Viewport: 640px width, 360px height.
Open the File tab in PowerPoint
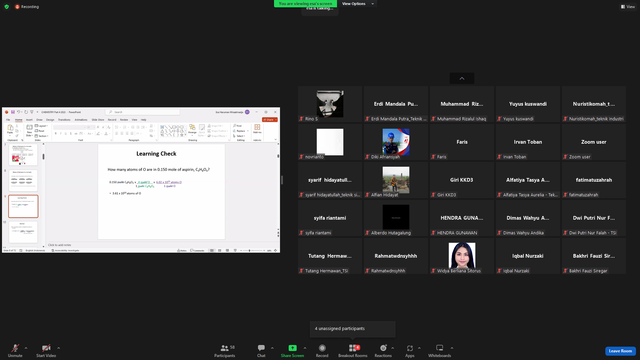click(x=8, y=120)
